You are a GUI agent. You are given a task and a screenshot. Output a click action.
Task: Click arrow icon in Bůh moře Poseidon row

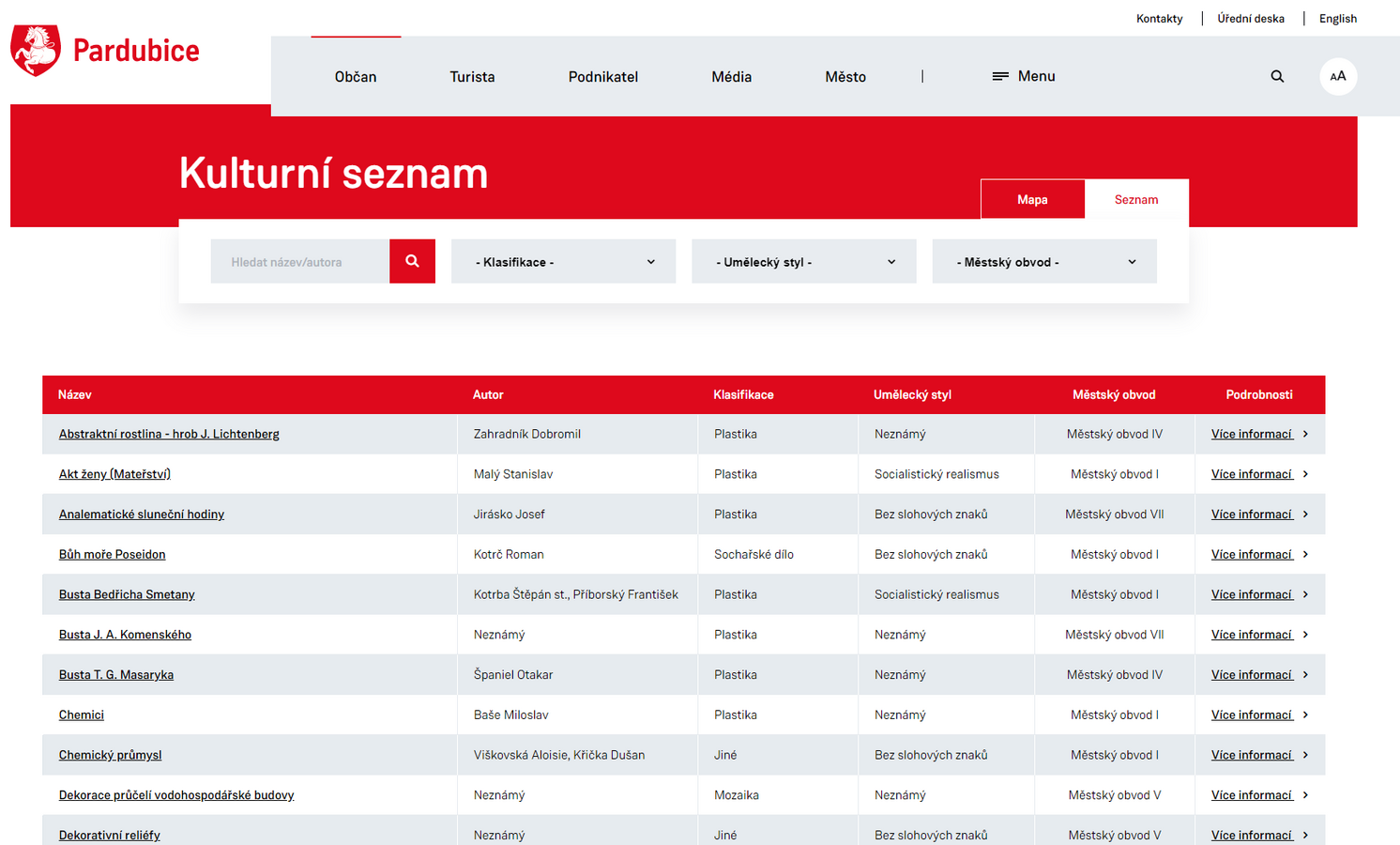pos(1305,555)
